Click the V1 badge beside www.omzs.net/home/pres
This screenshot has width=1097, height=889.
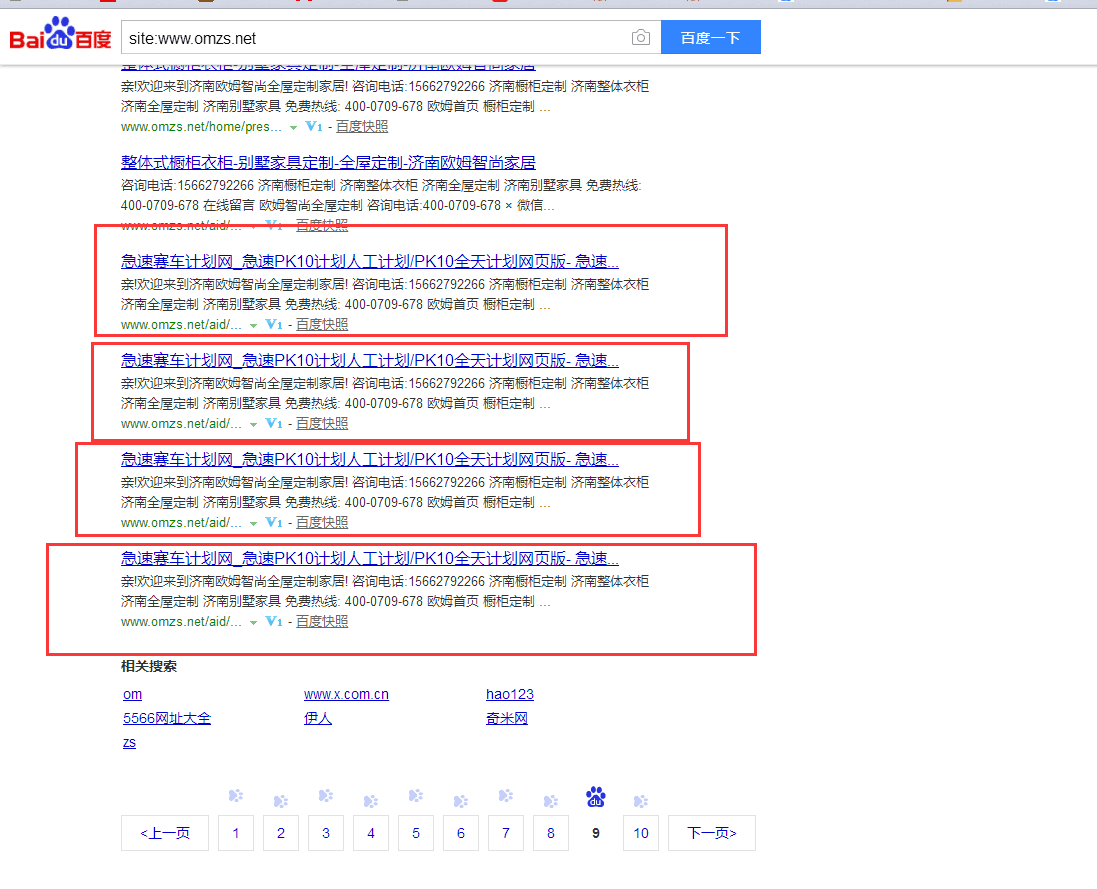point(314,127)
